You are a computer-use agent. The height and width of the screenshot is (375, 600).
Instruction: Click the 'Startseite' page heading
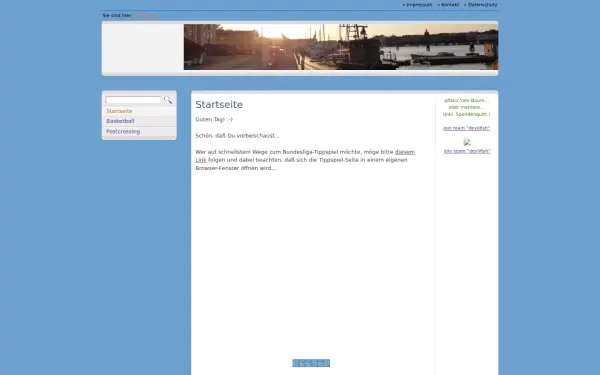click(219, 104)
